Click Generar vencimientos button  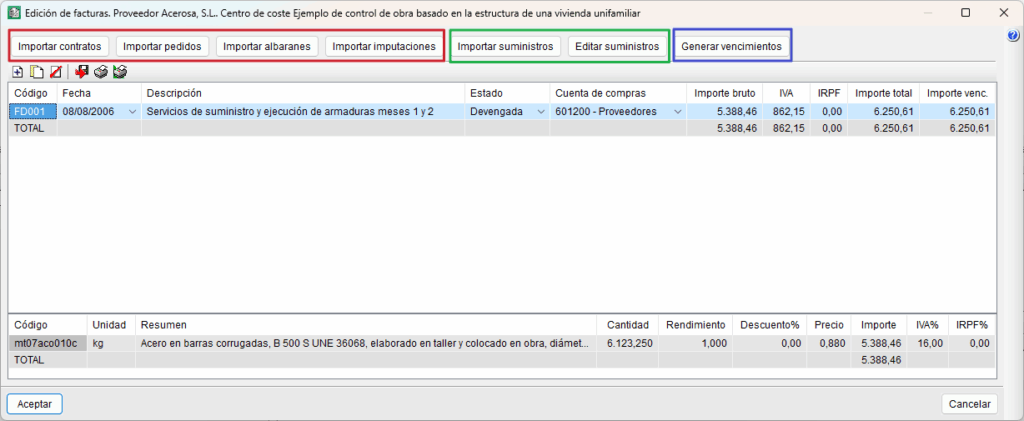pos(731,46)
